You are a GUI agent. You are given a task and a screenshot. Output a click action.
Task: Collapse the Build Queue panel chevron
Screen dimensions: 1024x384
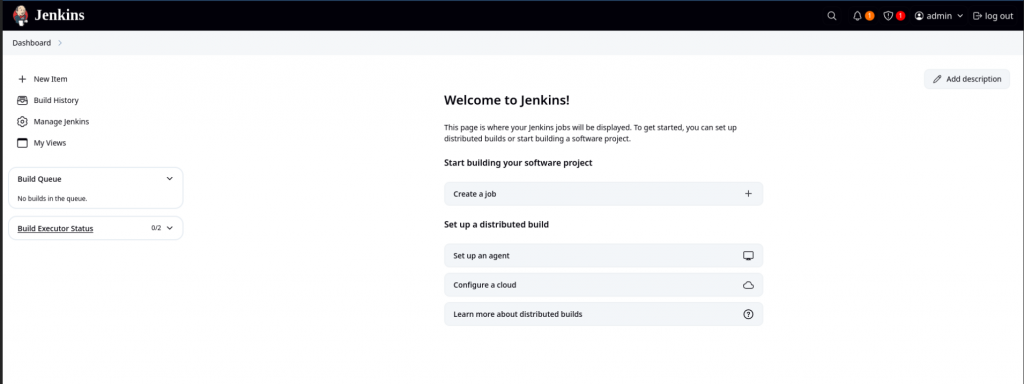(x=170, y=179)
